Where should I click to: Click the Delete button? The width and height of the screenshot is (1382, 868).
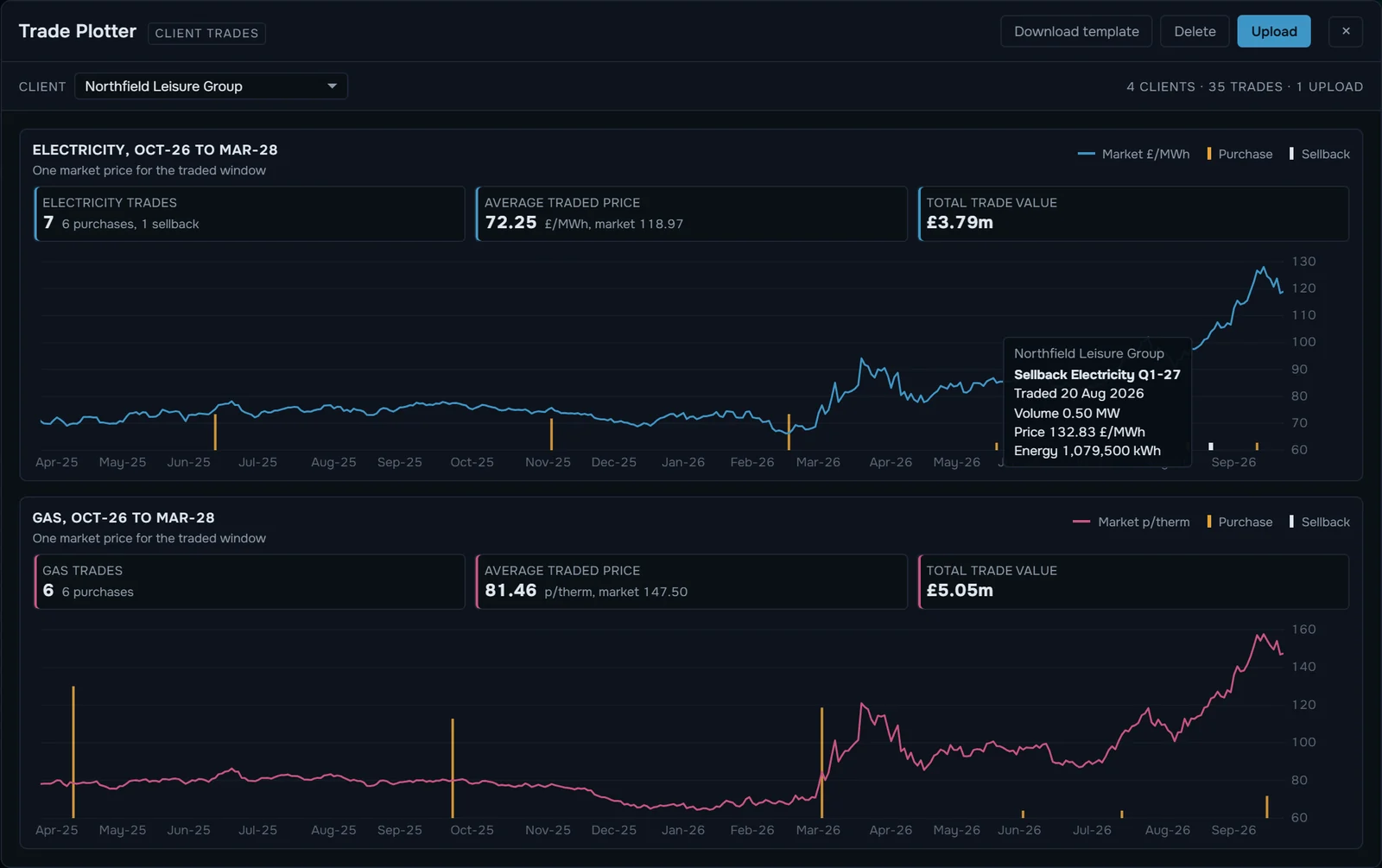point(1195,31)
